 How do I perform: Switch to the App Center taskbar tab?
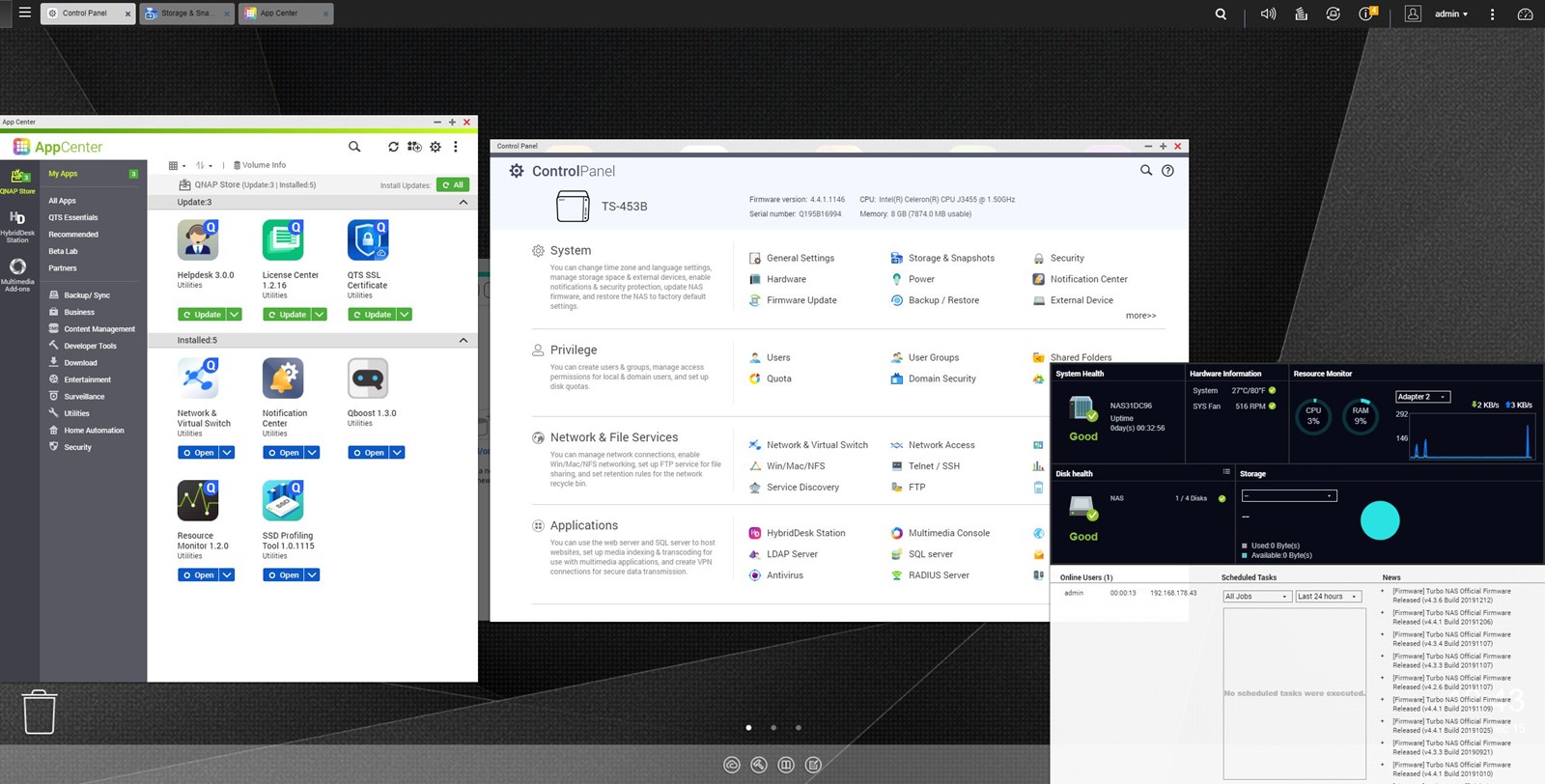click(286, 14)
